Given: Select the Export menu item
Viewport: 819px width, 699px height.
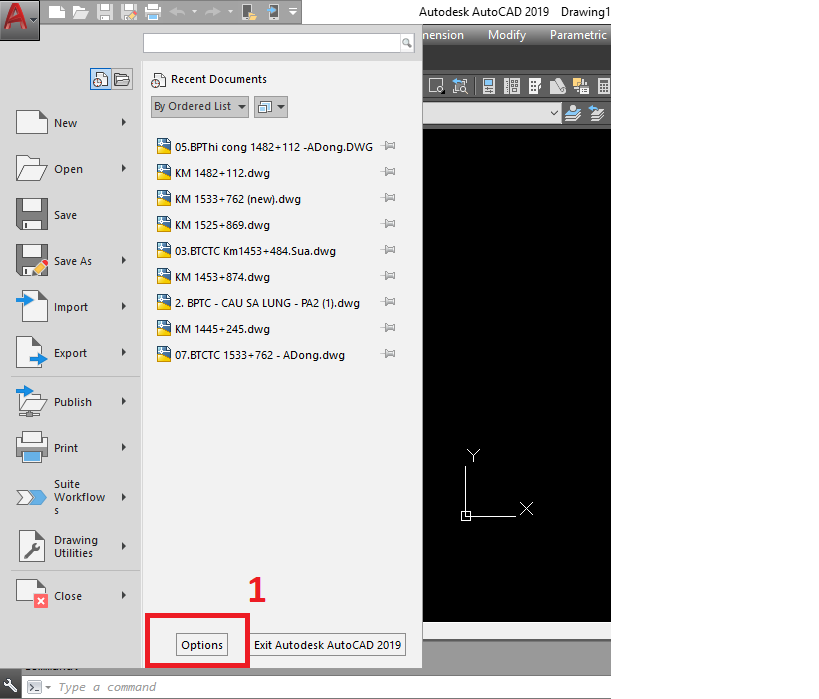Looking at the screenshot, I should 71,353.
